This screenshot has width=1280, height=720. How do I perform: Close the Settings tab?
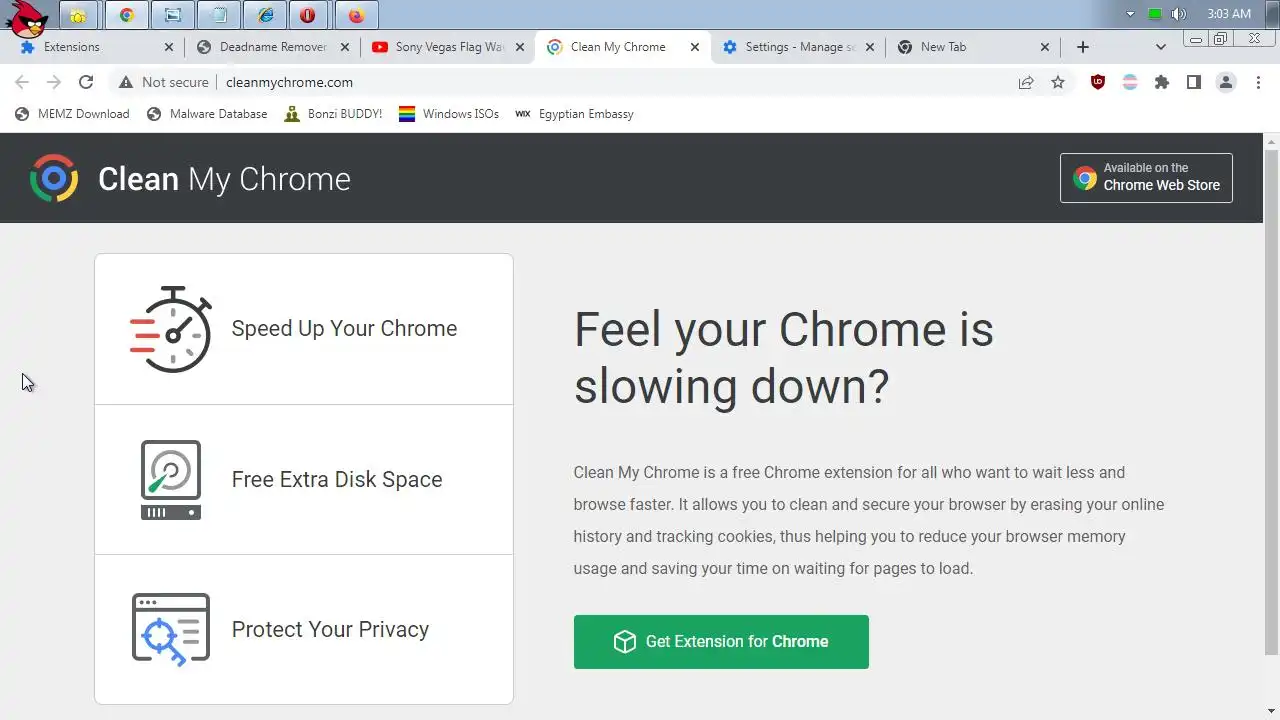click(x=870, y=47)
